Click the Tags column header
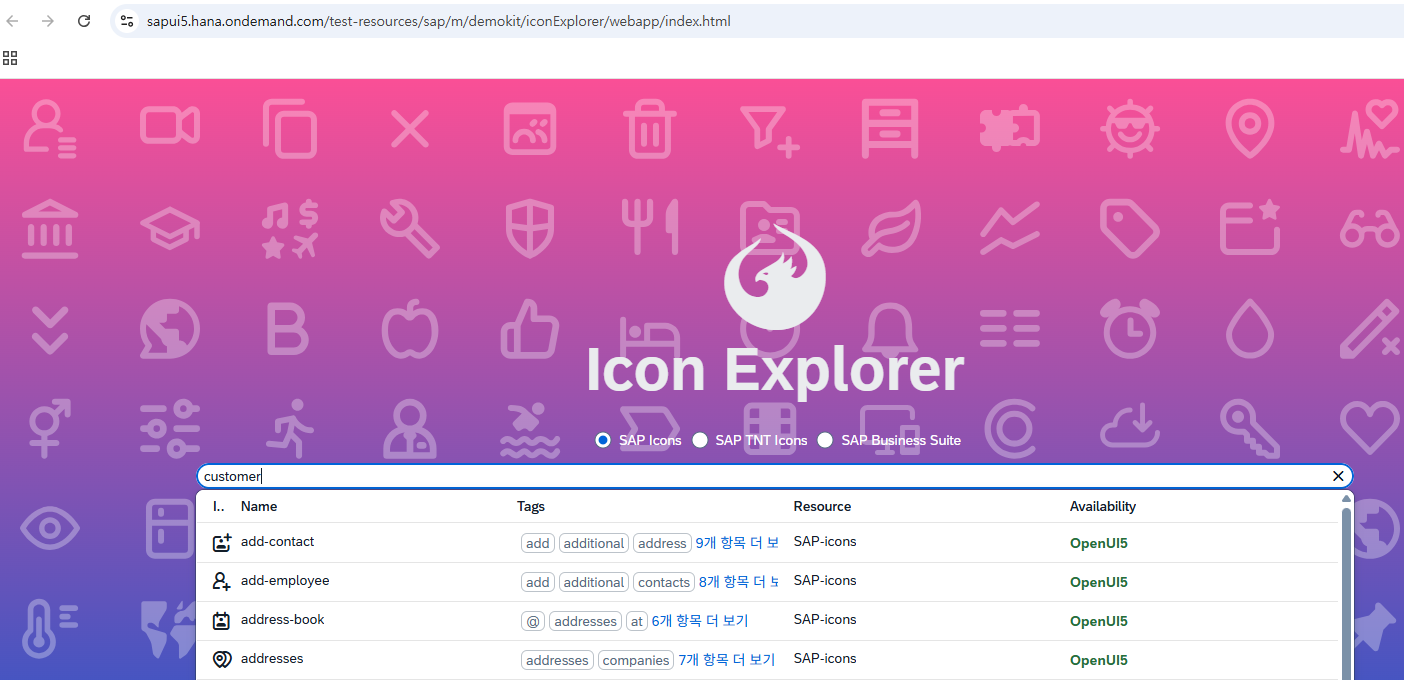 click(x=531, y=506)
